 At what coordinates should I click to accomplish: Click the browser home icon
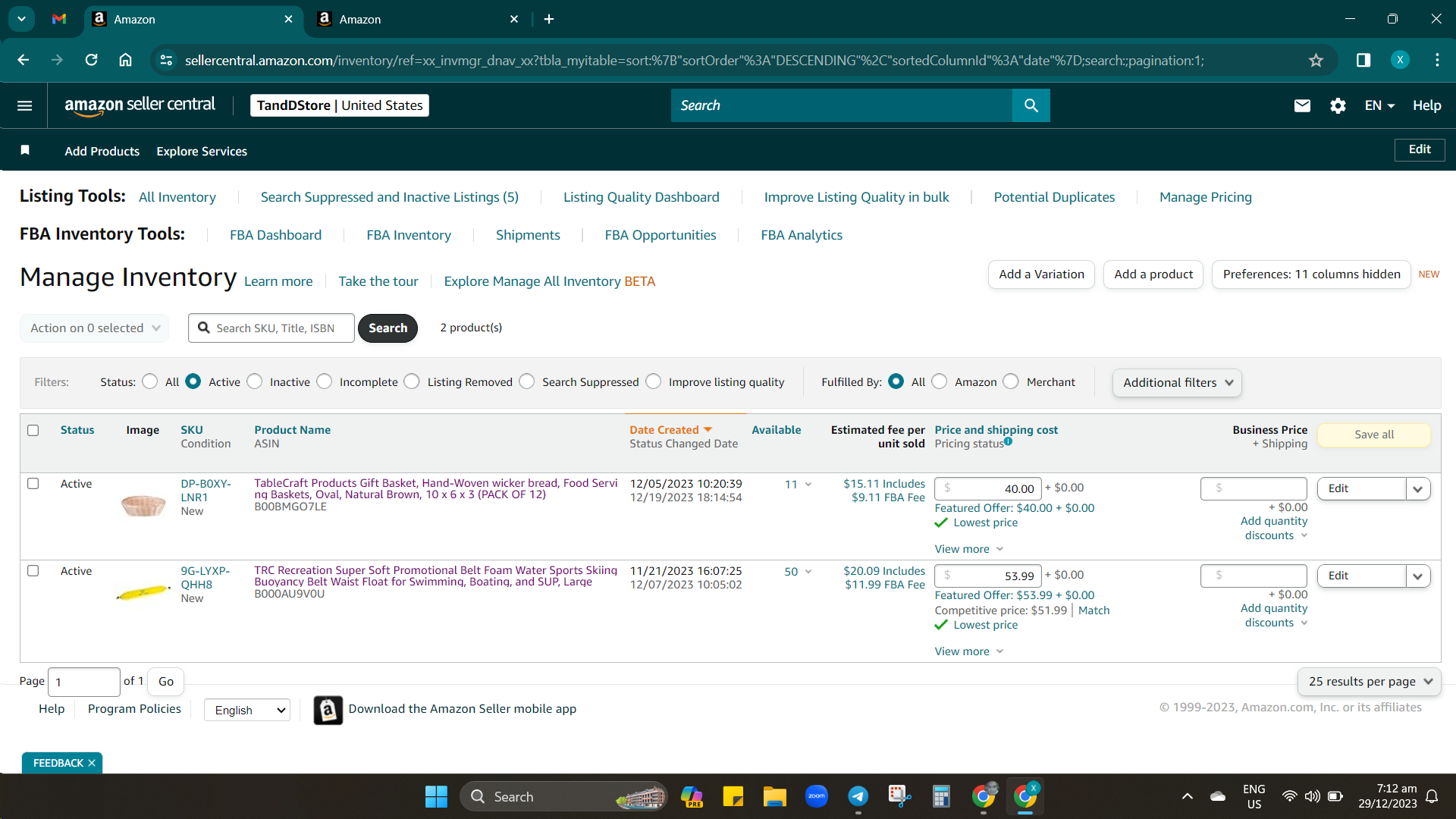click(x=126, y=60)
